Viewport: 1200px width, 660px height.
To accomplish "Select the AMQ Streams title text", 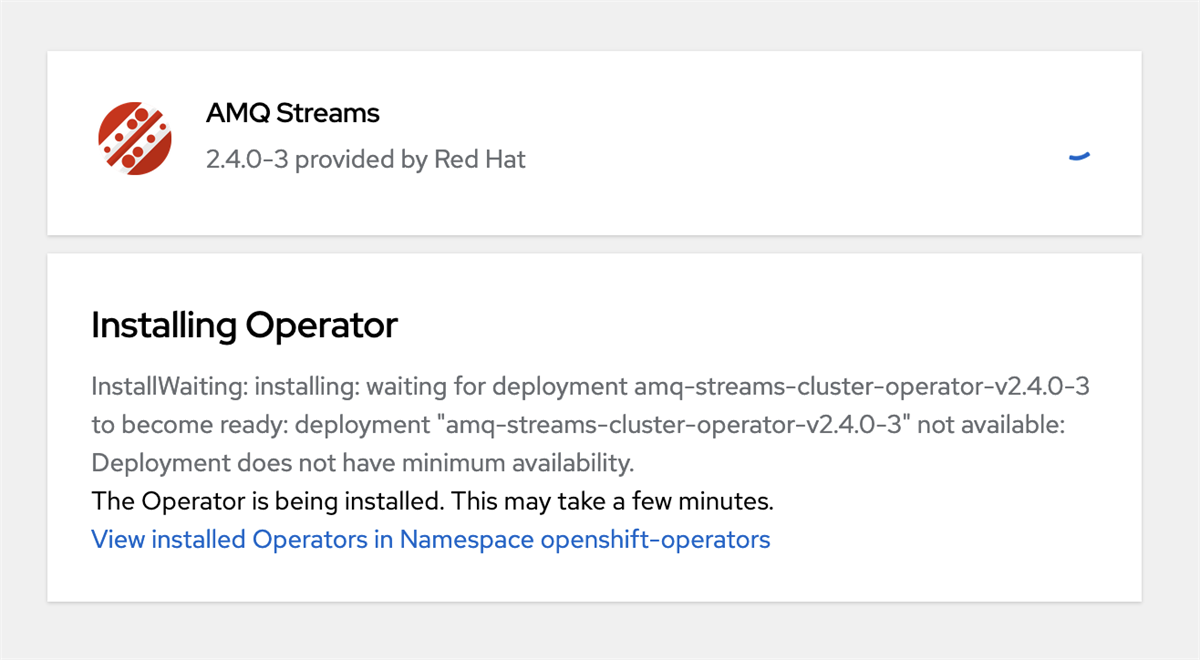I will [292, 113].
